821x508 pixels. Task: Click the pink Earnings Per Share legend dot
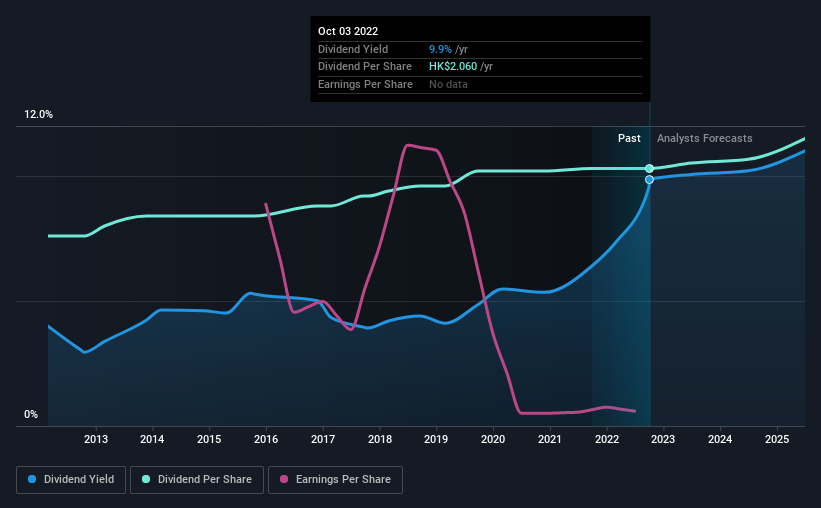pyautogui.click(x=284, y=479)
